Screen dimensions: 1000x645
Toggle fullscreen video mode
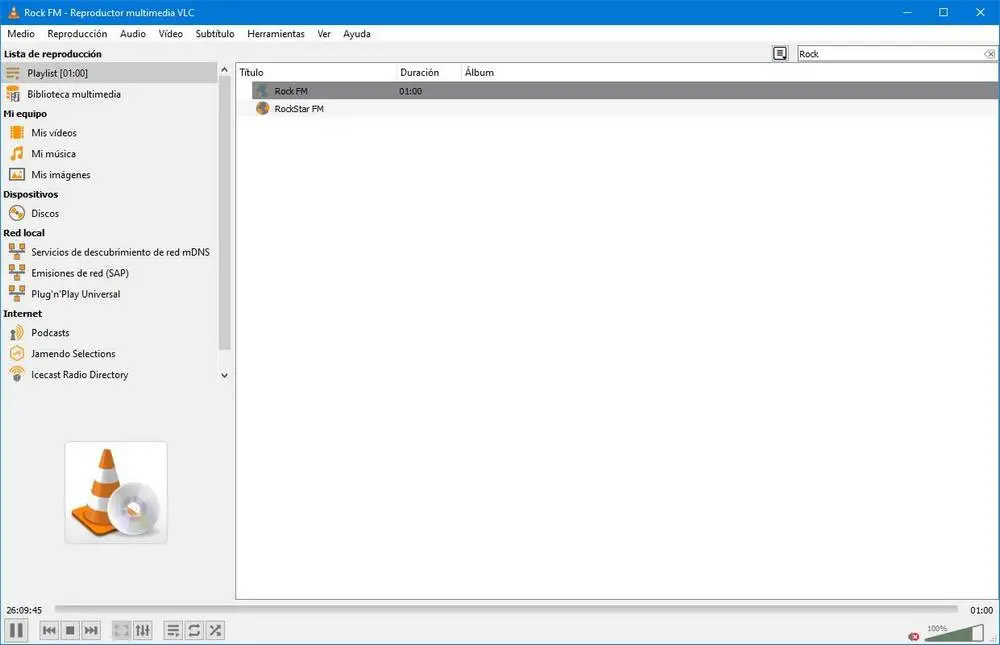(x=121, y=630)
